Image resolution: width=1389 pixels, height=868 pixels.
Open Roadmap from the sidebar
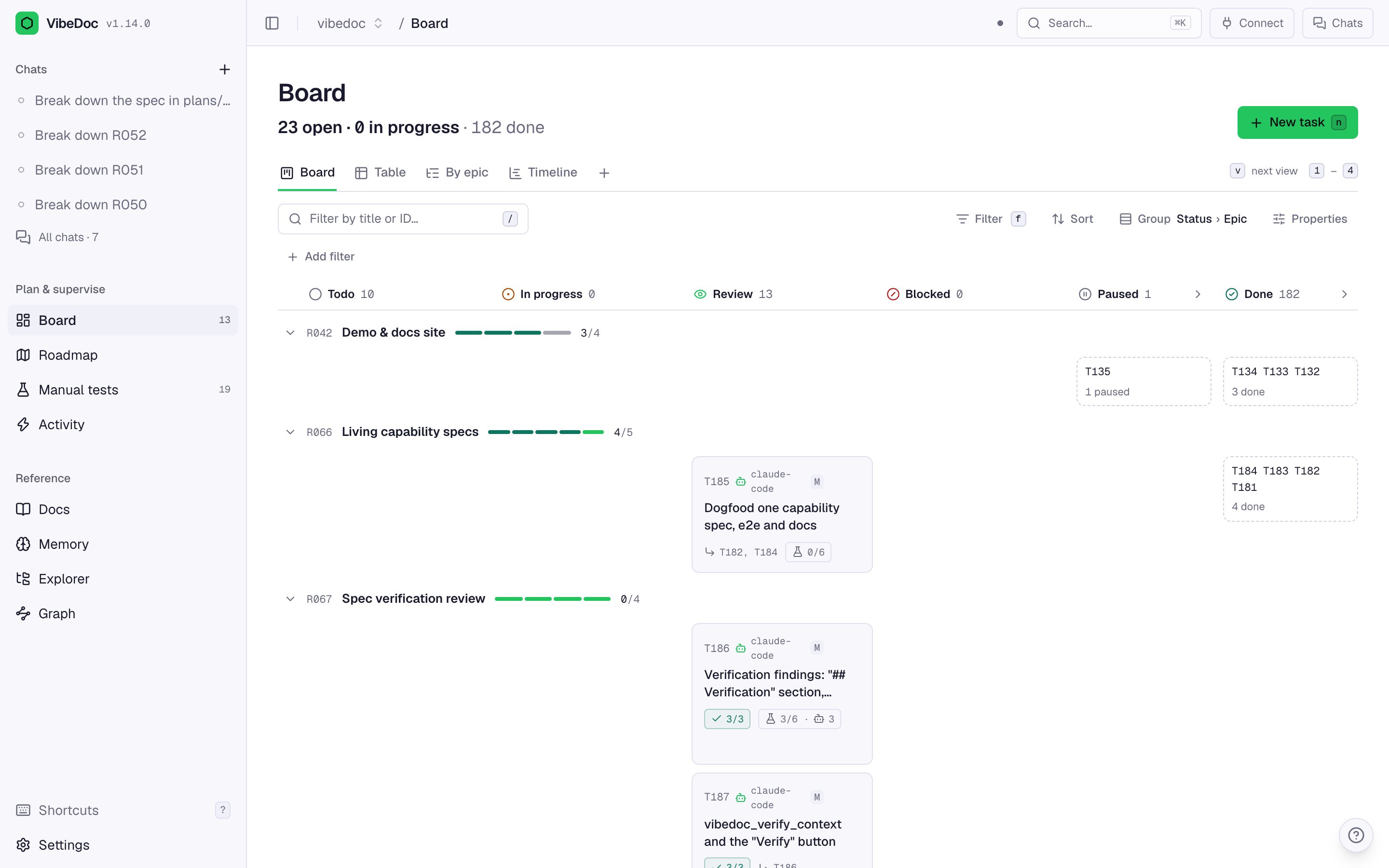point(123,355)
